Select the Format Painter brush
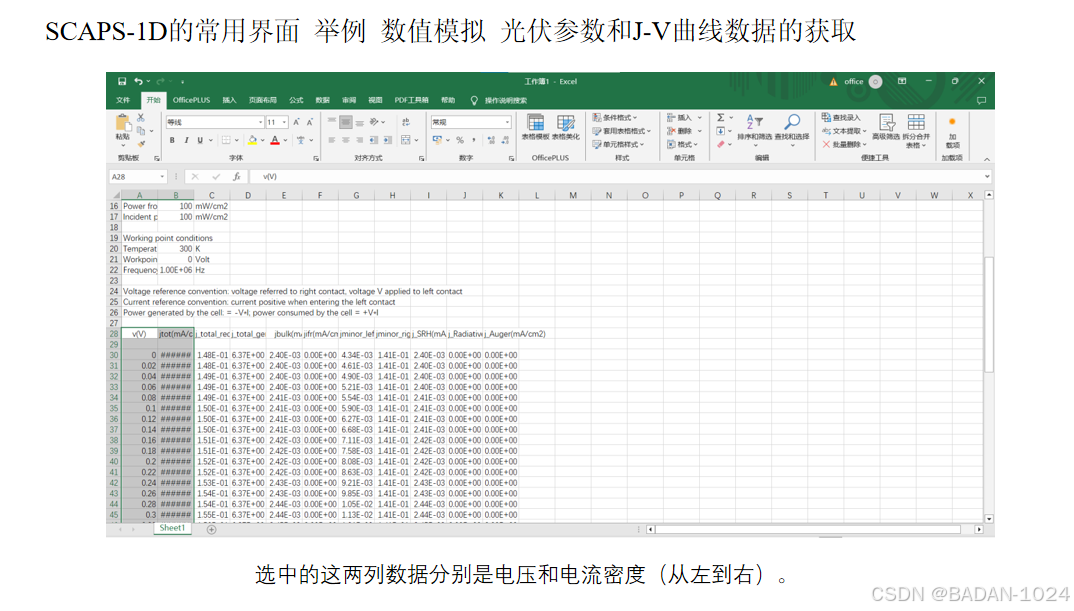Image resolution: width=1074 pixels, height=611 pixels. pyautogui.click(x=141, y=143)
